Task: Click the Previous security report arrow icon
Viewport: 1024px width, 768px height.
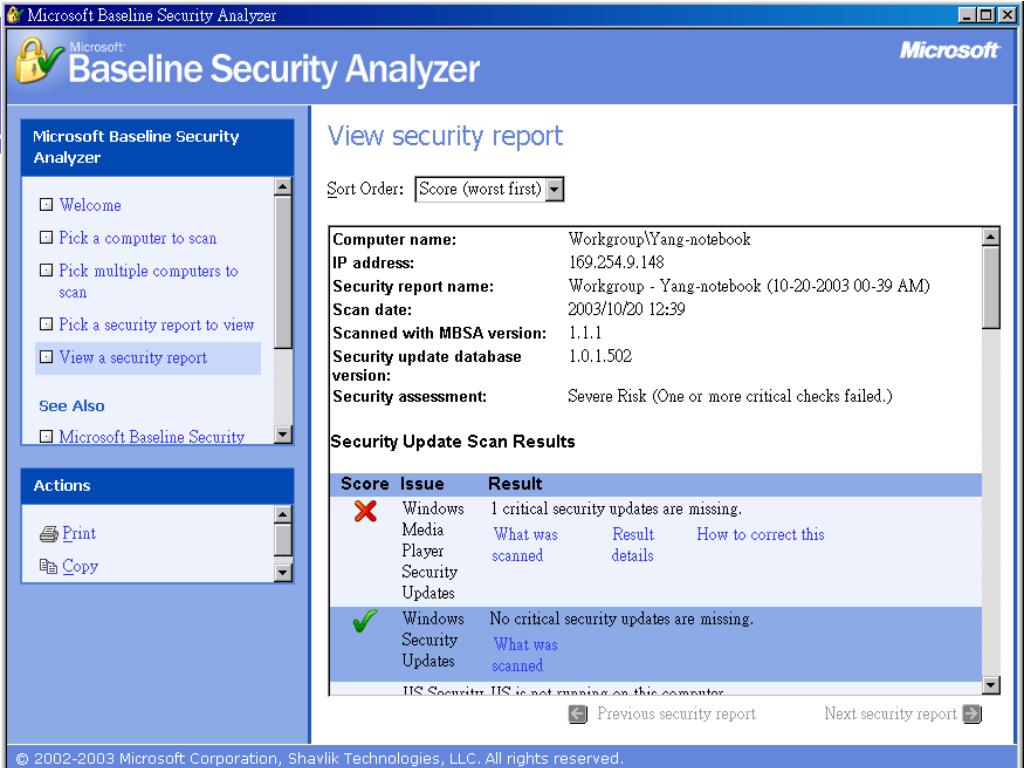Action: tap(578, 714)
